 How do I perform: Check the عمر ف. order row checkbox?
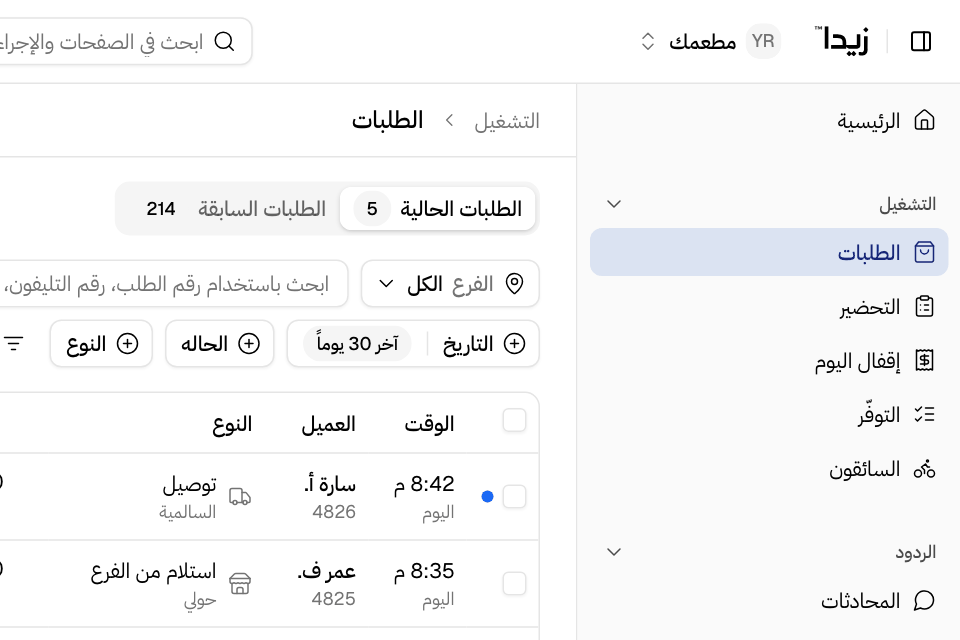[514, 583]
